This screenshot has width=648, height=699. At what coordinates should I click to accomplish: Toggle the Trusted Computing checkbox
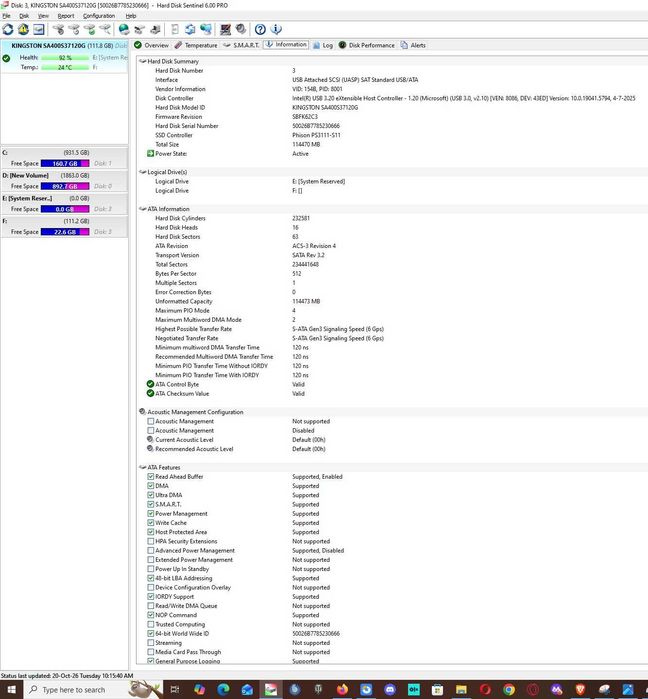[151, 624]
